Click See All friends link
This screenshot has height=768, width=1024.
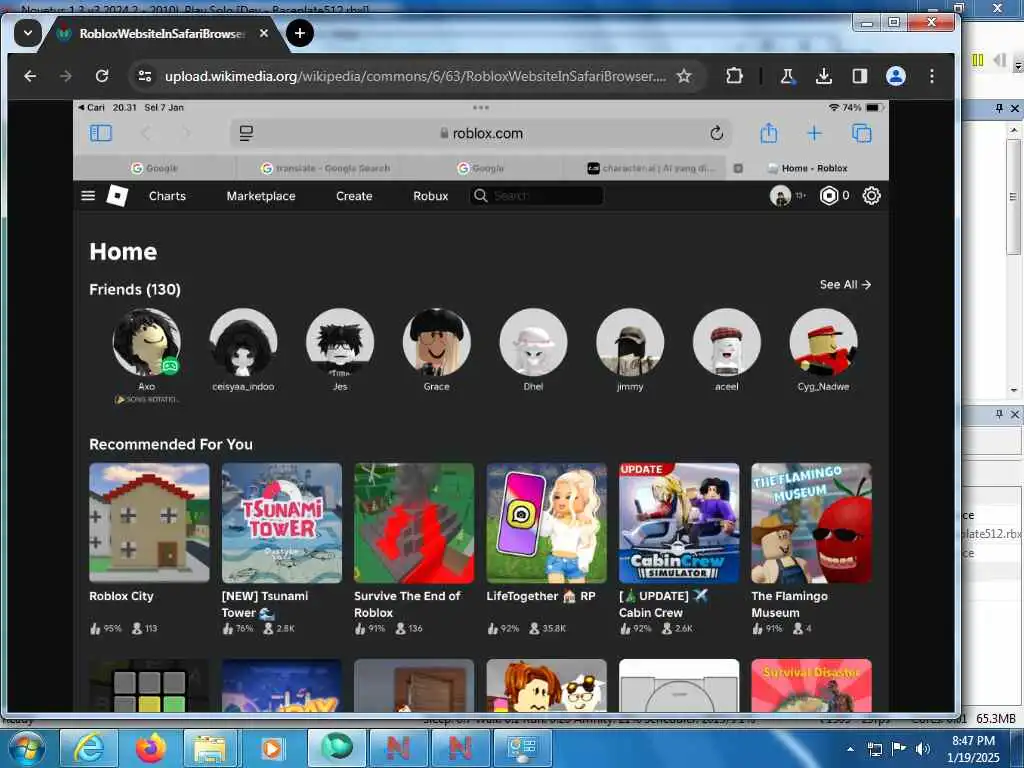845,285
